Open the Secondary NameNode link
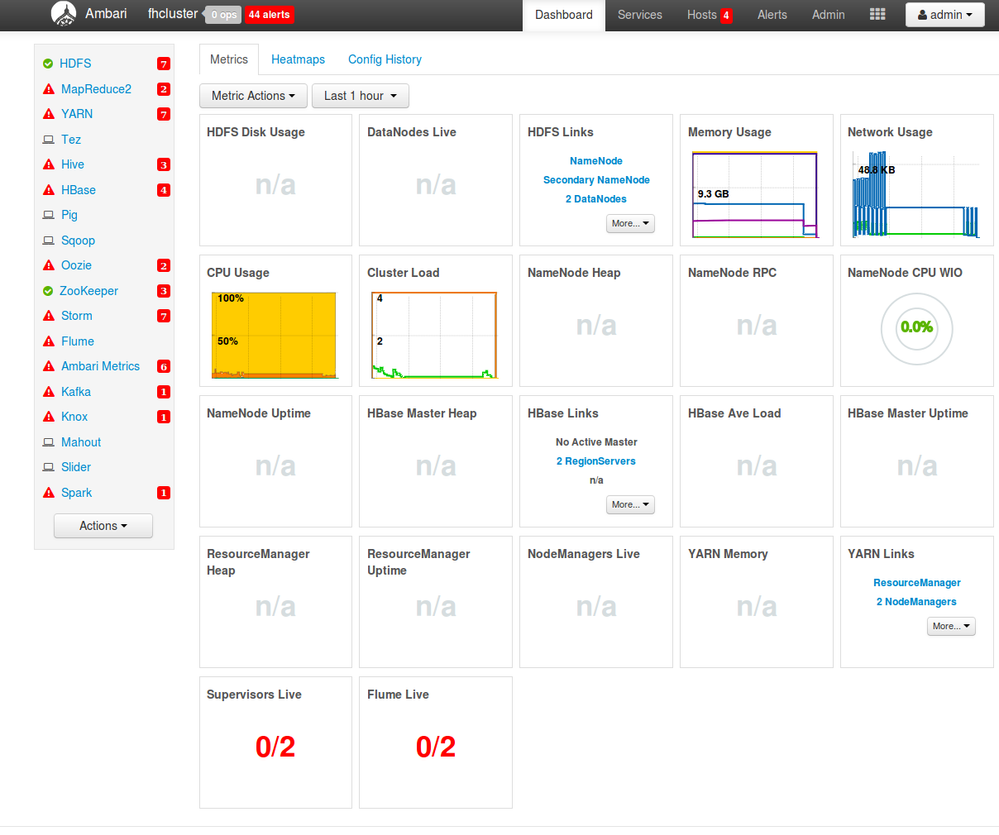The width and height of the screenshot is (999, 835). click(596, 180)
